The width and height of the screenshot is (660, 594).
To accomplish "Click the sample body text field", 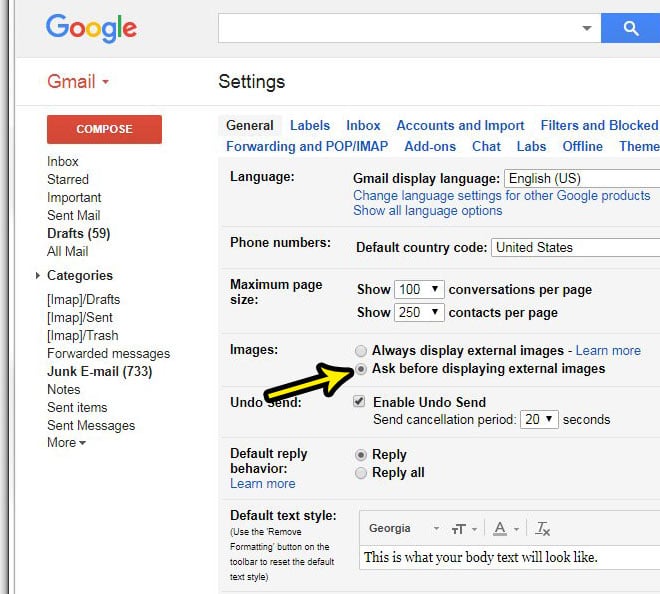I will (509, 557).
